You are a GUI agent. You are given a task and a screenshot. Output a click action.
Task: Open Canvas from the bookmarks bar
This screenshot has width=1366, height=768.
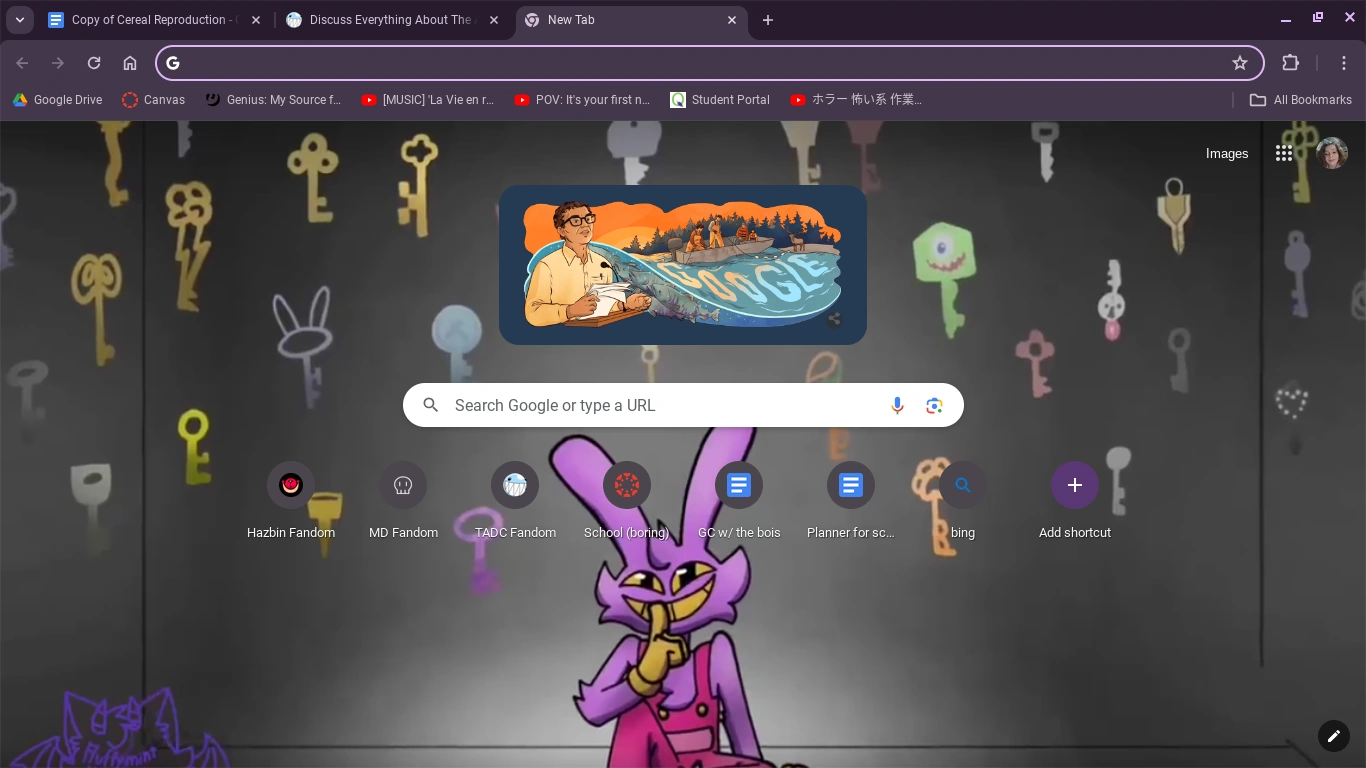(153, 99)
